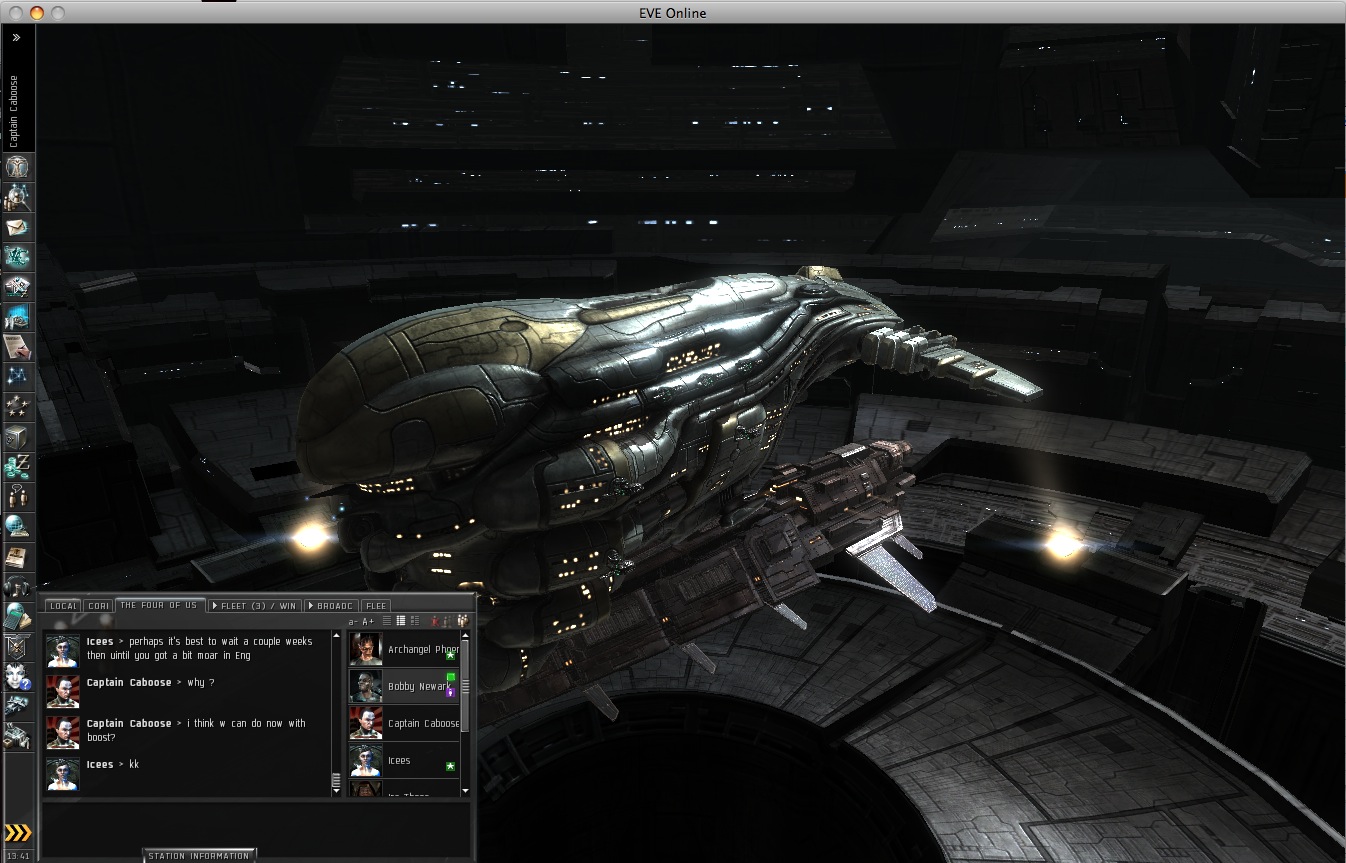Expand the sidebar with the double chevron
1346x863 pixels.
(x=16, y=38)
